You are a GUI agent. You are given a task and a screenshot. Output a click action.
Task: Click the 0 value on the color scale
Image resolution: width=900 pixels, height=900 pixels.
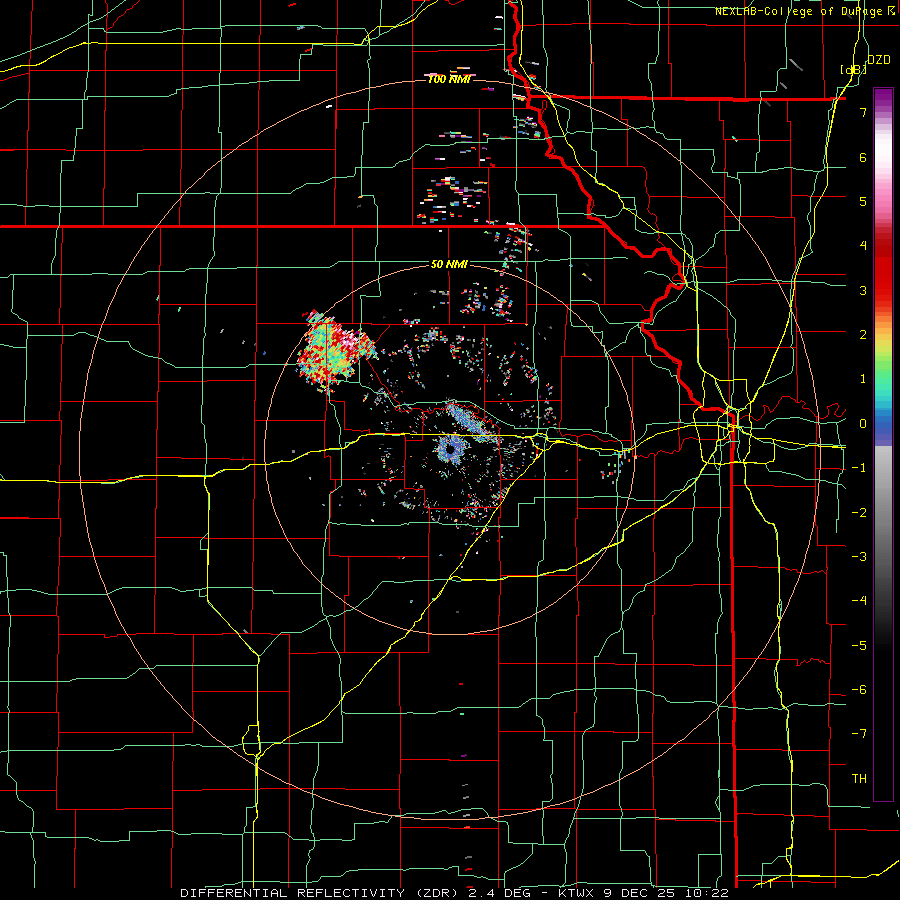863,424
